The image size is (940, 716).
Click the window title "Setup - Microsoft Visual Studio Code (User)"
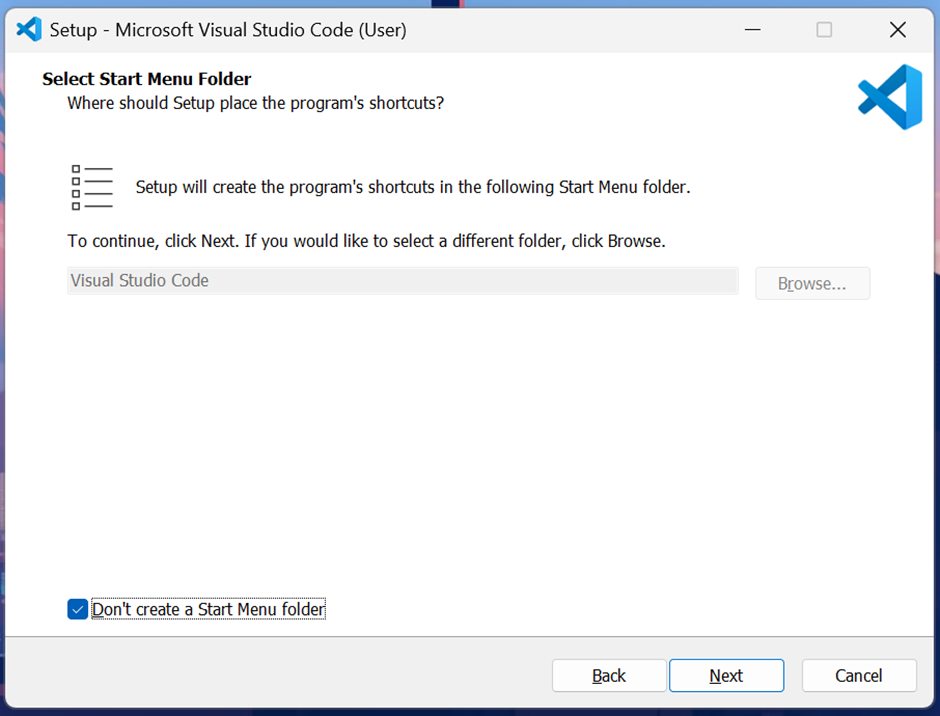pos(228,29)
